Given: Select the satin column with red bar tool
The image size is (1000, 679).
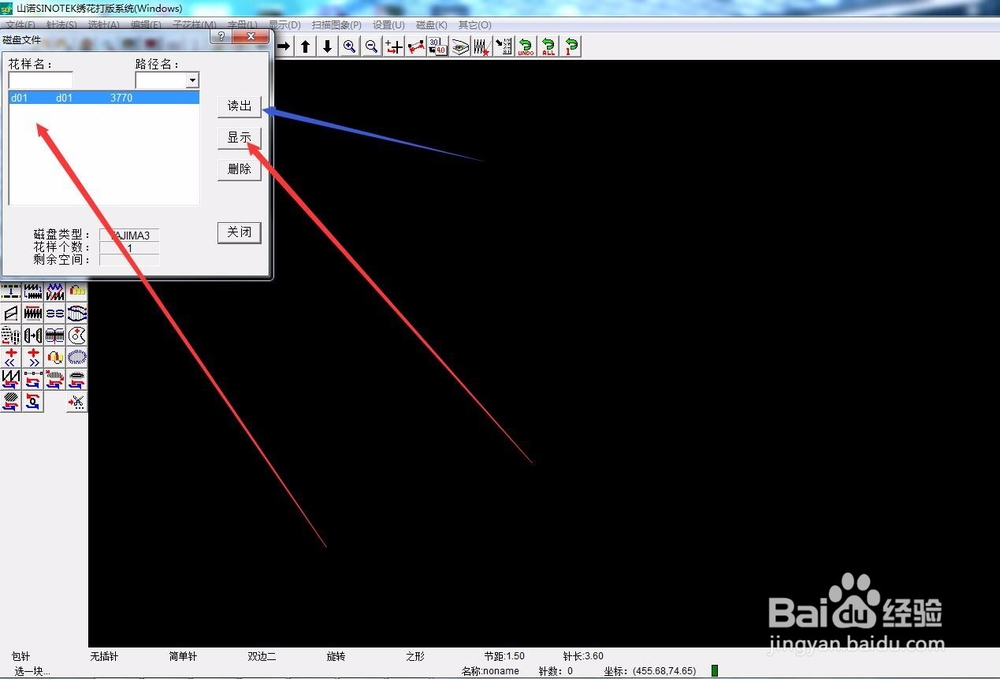Looking at the screenshot, I should coord(33,313).
